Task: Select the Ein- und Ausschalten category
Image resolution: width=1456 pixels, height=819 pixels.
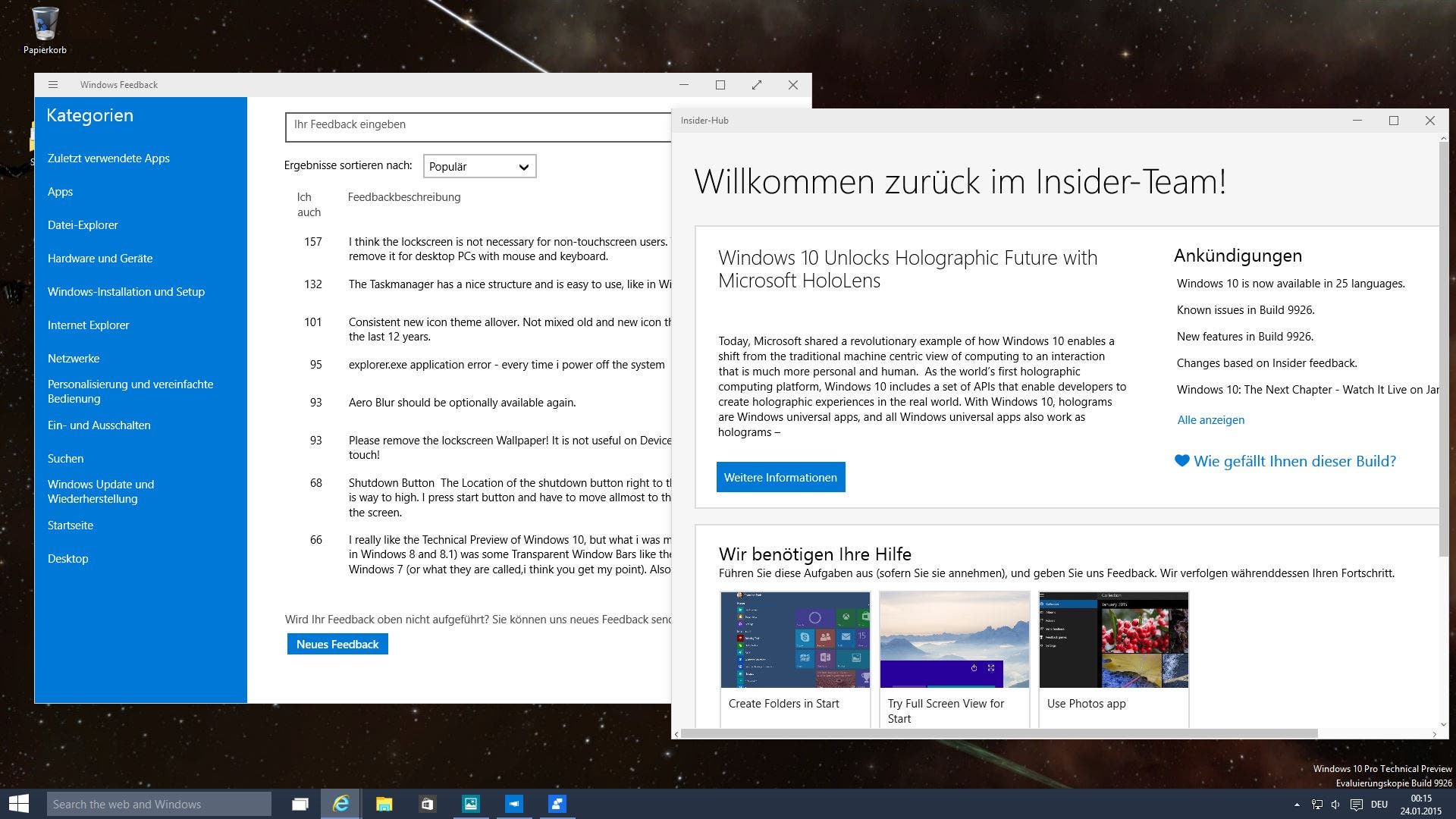Action: click(x=99, y=425)
